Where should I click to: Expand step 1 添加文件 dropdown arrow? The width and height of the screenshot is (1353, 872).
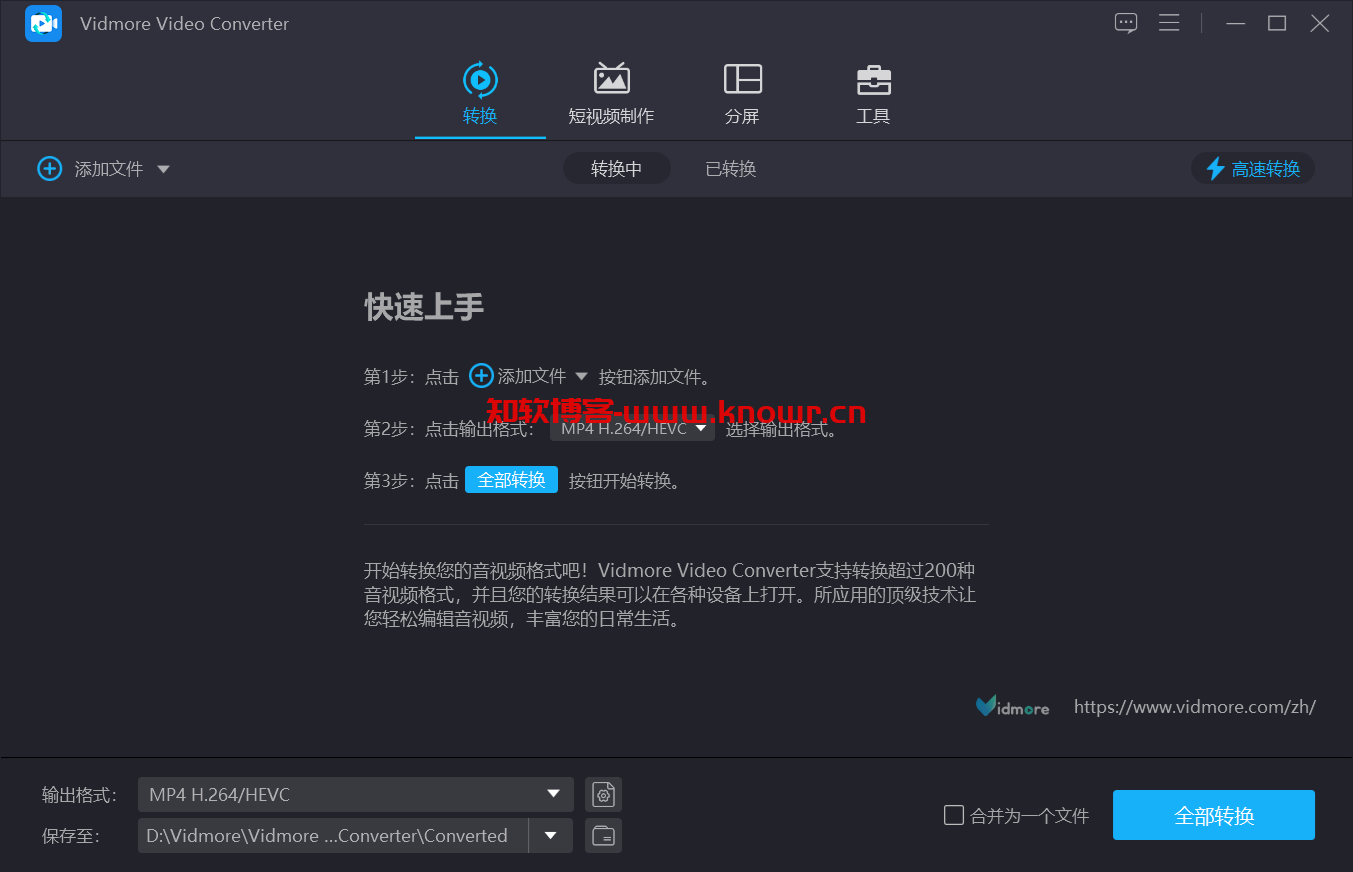click(581, 377)
